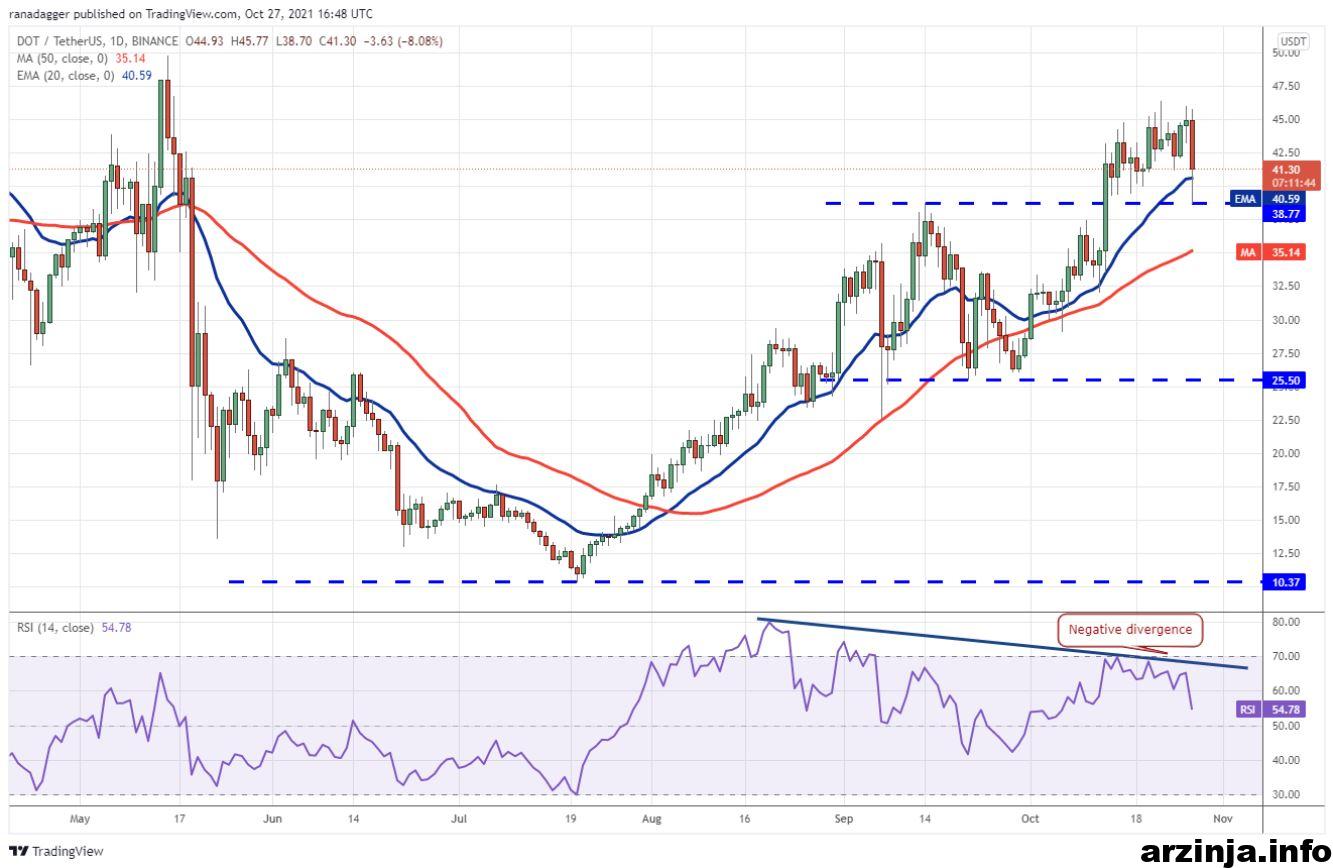
Task: Select the Negative divergence annotation box
Action: pos(1130,630)
